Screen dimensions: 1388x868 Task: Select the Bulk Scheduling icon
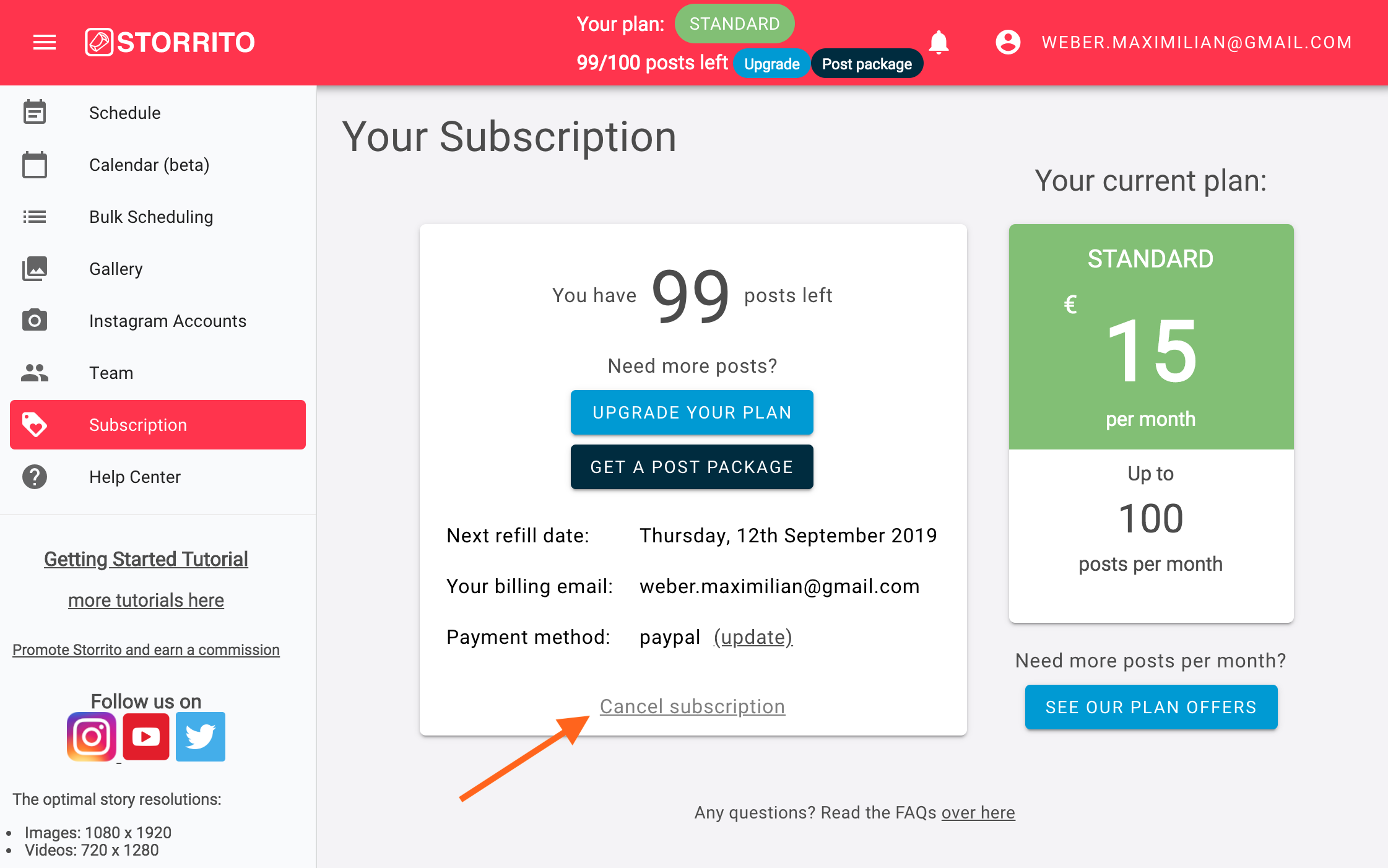(35, 217)
